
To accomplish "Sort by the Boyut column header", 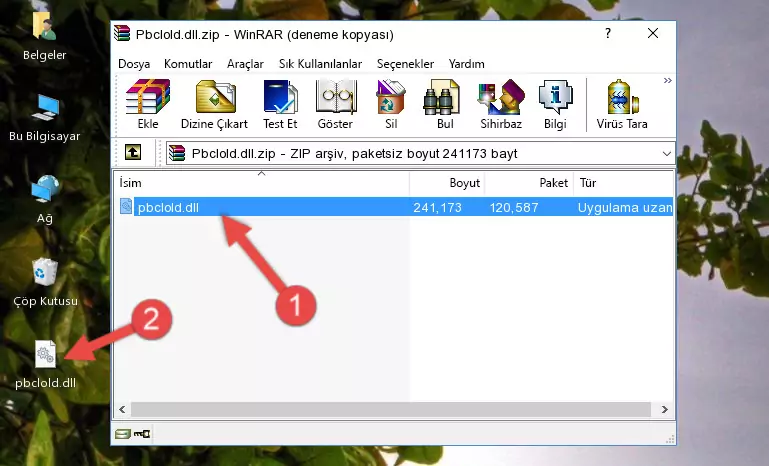I will tap(447, 183).
